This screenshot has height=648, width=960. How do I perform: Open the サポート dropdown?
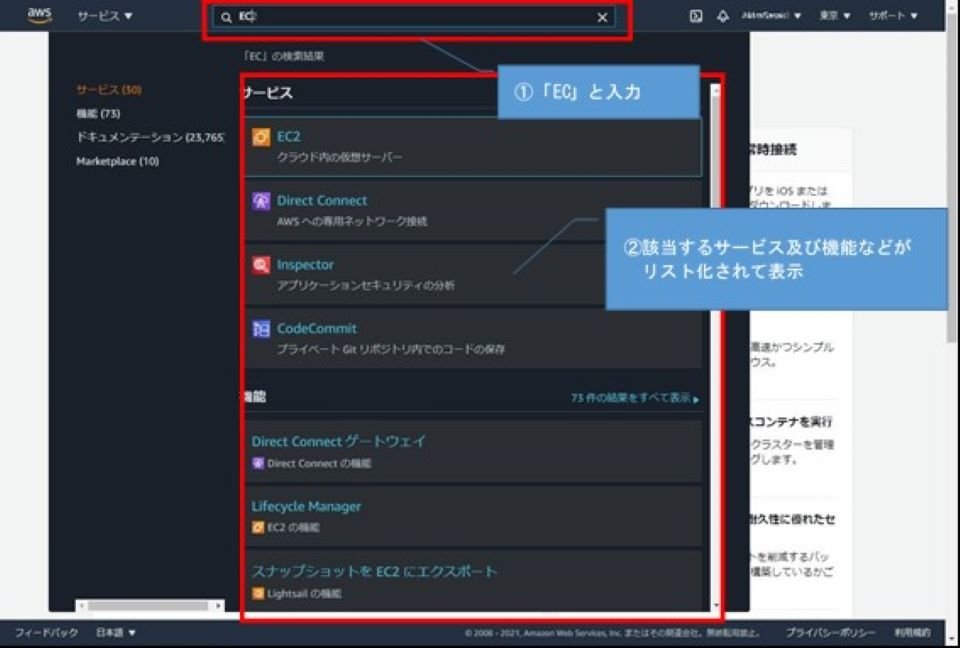(x=893, y=16)
